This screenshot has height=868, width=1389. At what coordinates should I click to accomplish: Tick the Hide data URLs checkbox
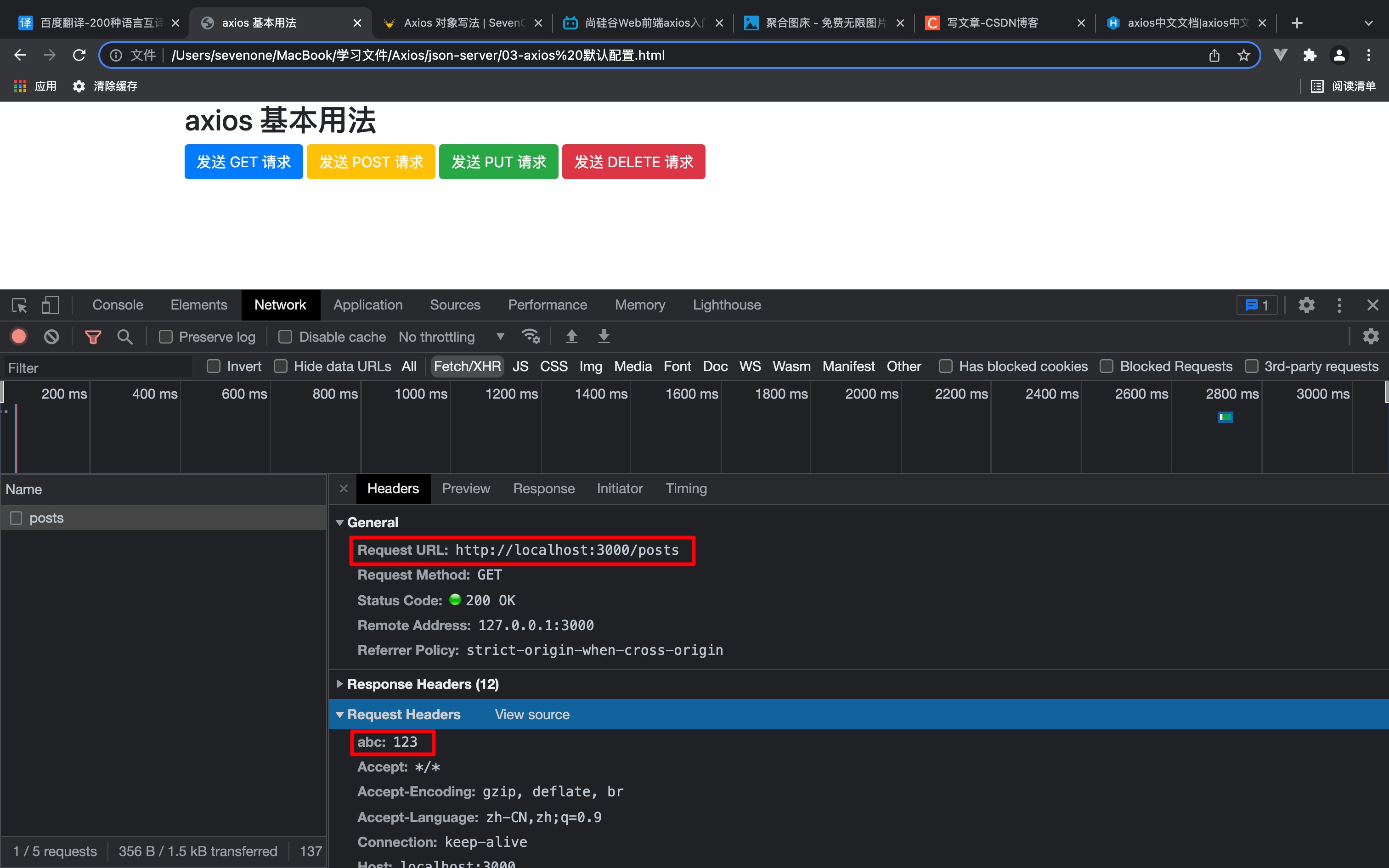[x=281, y=366]
